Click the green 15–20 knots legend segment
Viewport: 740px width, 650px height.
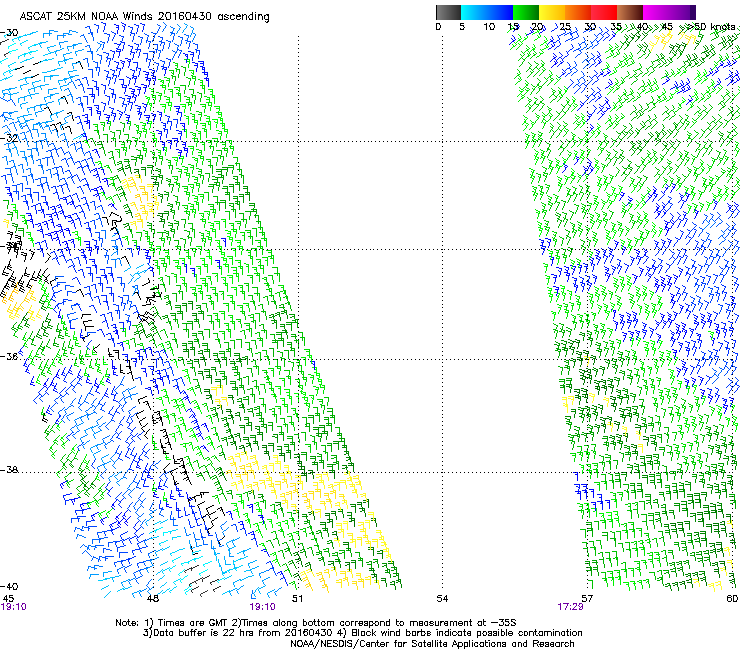[x=526, y=12]
